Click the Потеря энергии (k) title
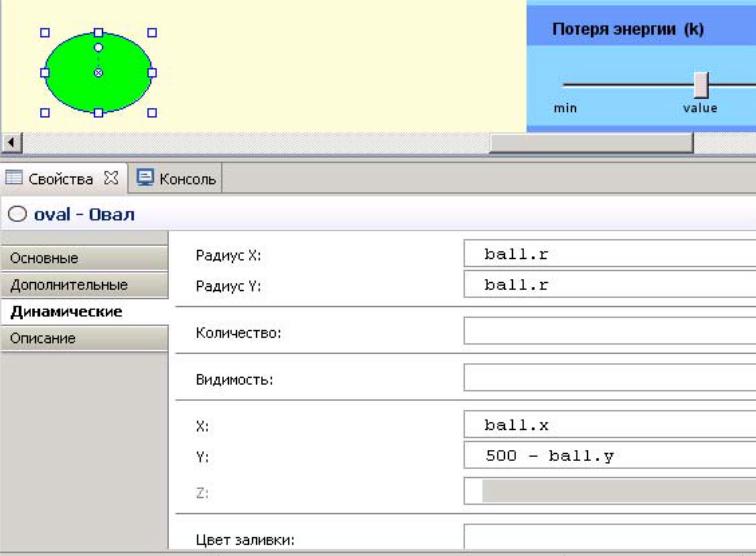 click(628, 29)
